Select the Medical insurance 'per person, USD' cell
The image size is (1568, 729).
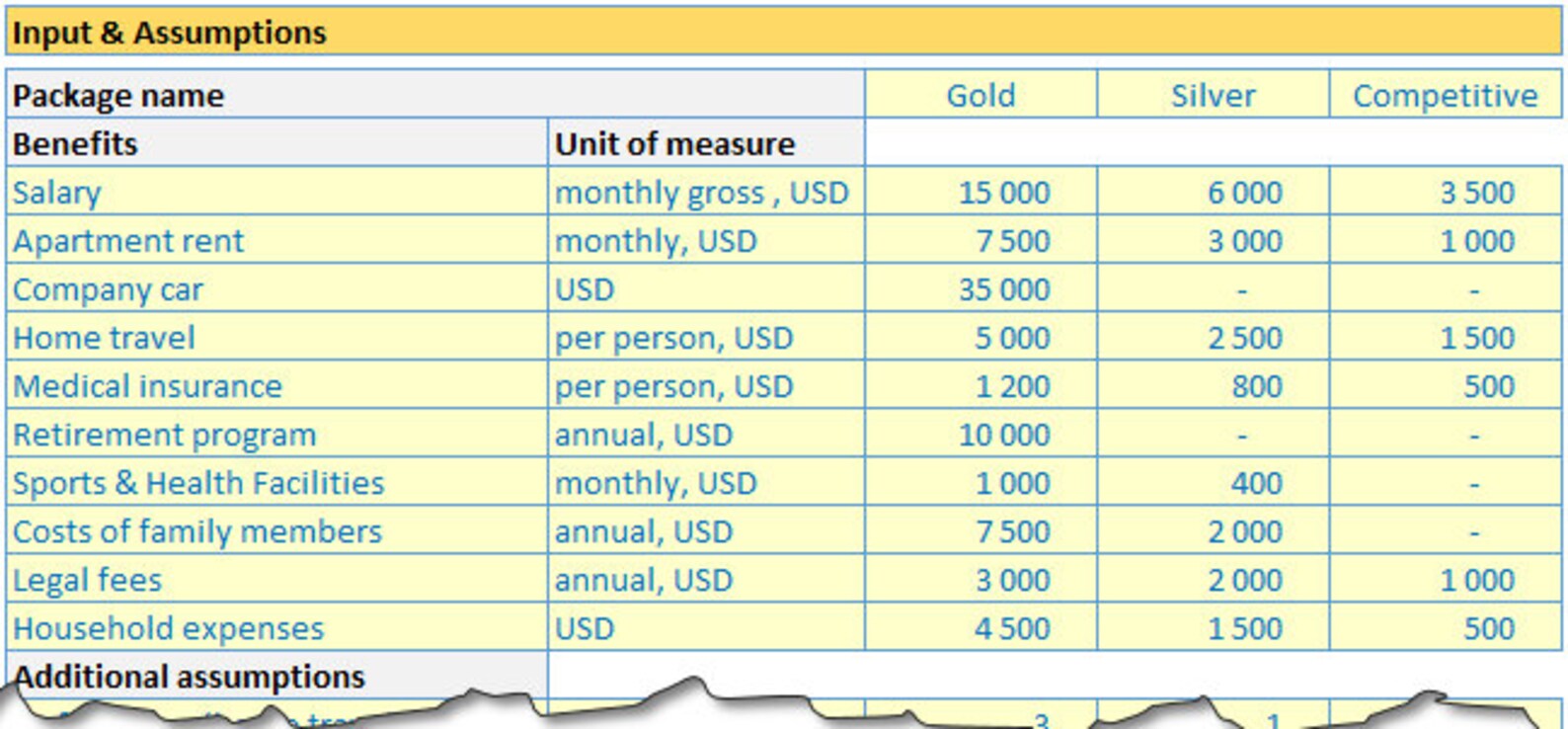[706, 385]
